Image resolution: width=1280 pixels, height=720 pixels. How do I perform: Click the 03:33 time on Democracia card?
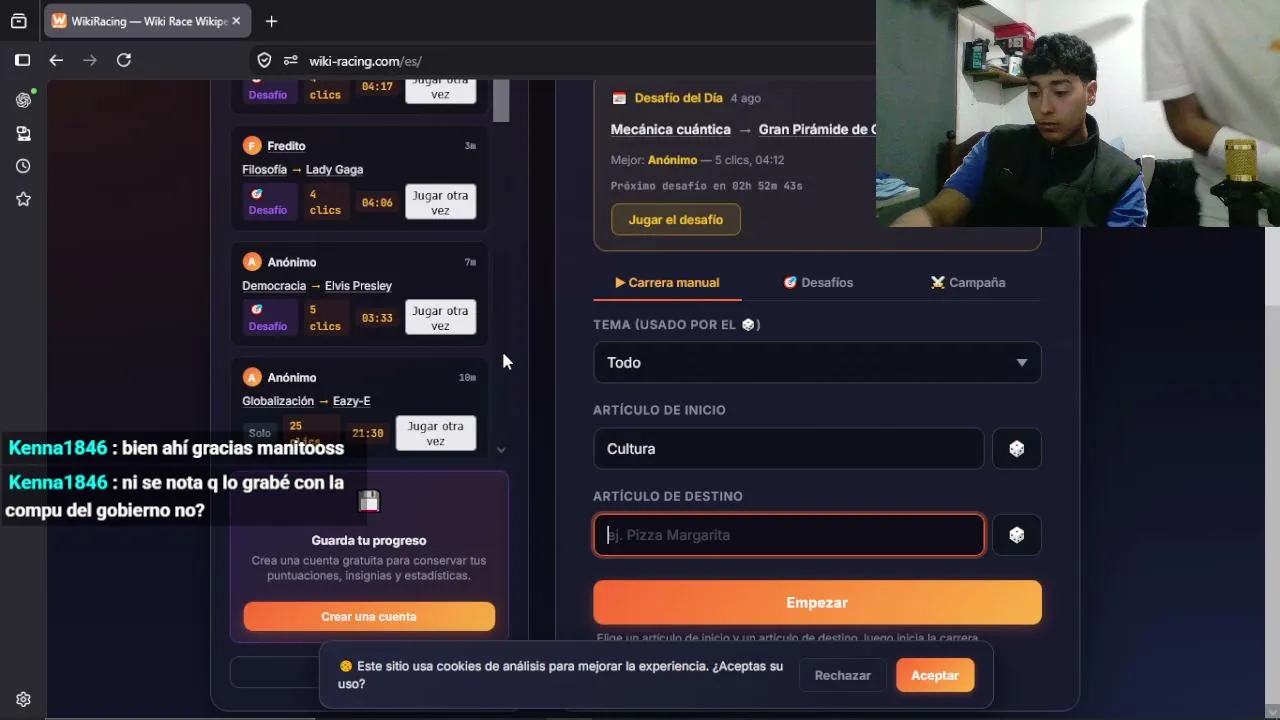coord(377,318)
